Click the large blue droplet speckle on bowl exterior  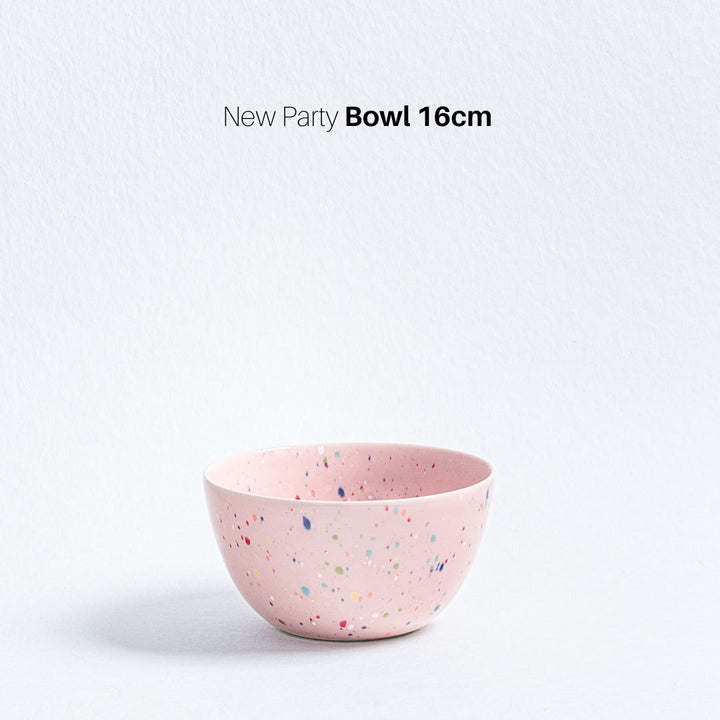(x=307, y=522)
